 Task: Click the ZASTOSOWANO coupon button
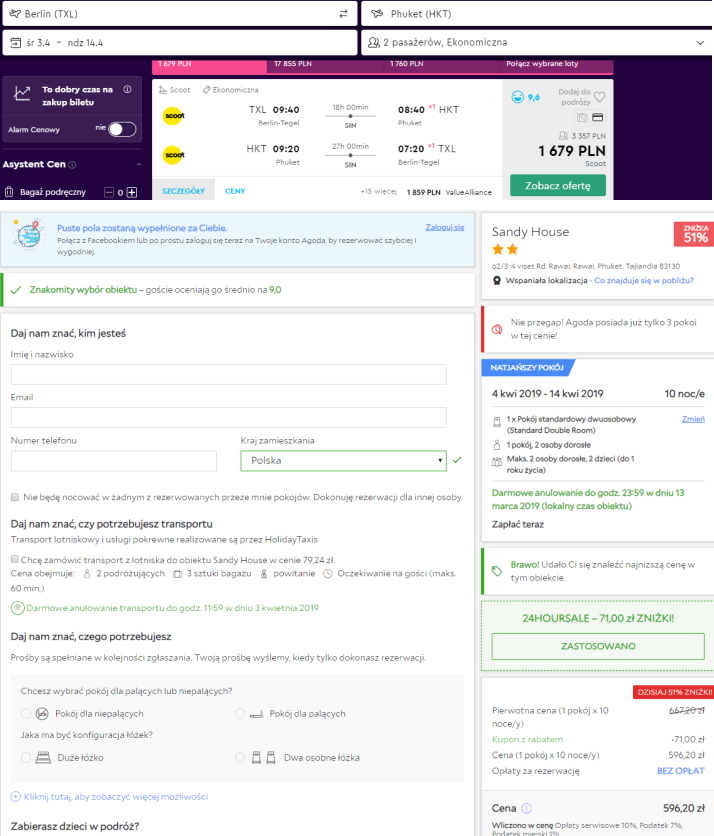click(598, 646)
